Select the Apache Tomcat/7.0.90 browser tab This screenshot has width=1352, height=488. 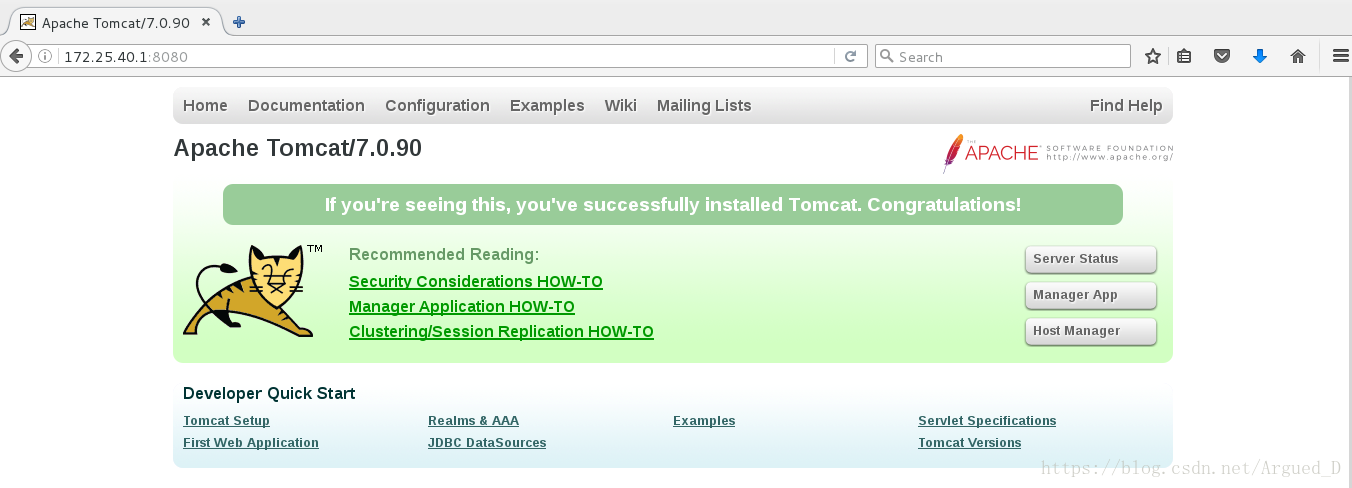(x=115, y=22)
